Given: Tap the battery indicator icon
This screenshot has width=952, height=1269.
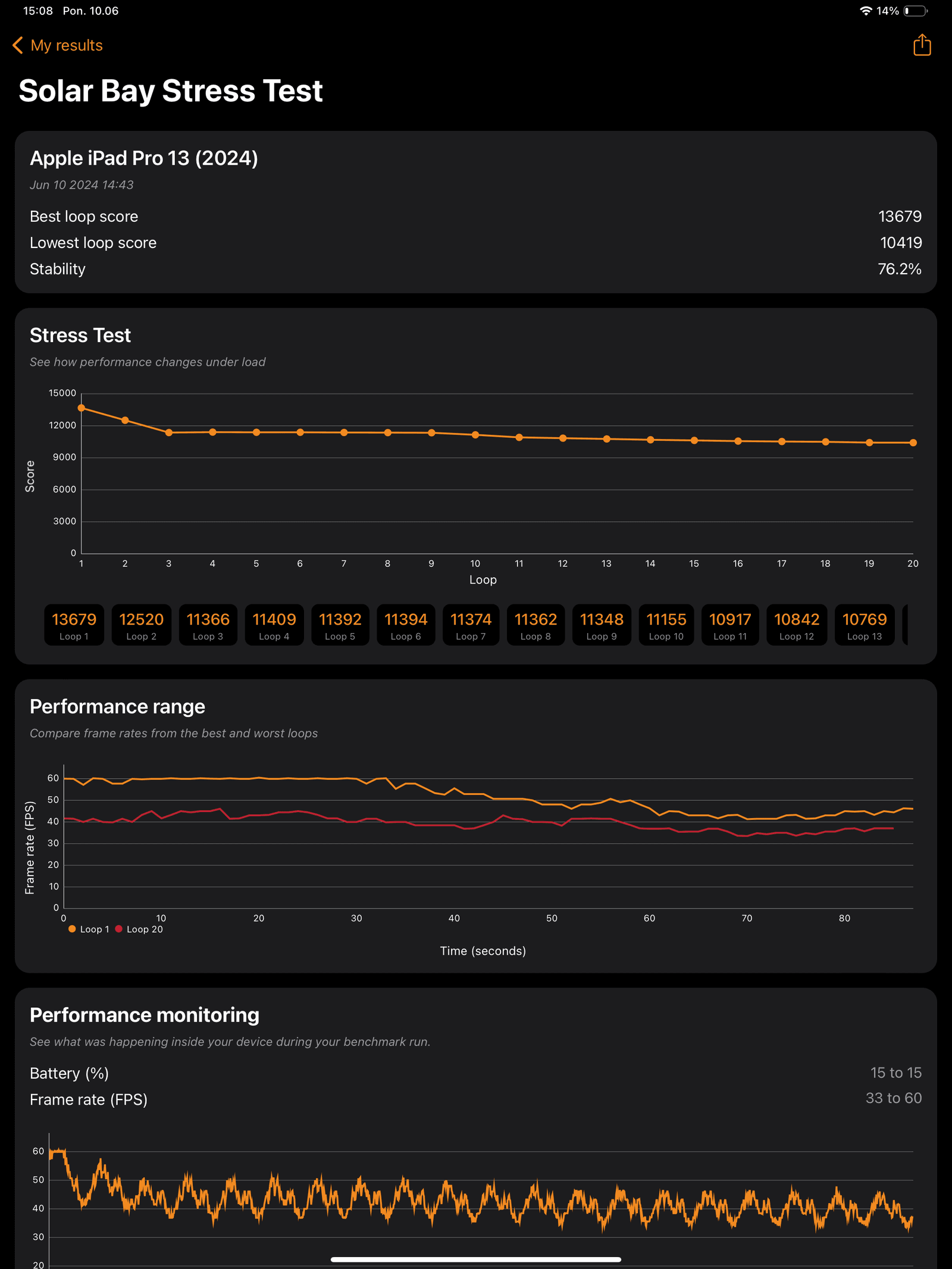Looking at the screenshot, I should [x=916, y=11].
